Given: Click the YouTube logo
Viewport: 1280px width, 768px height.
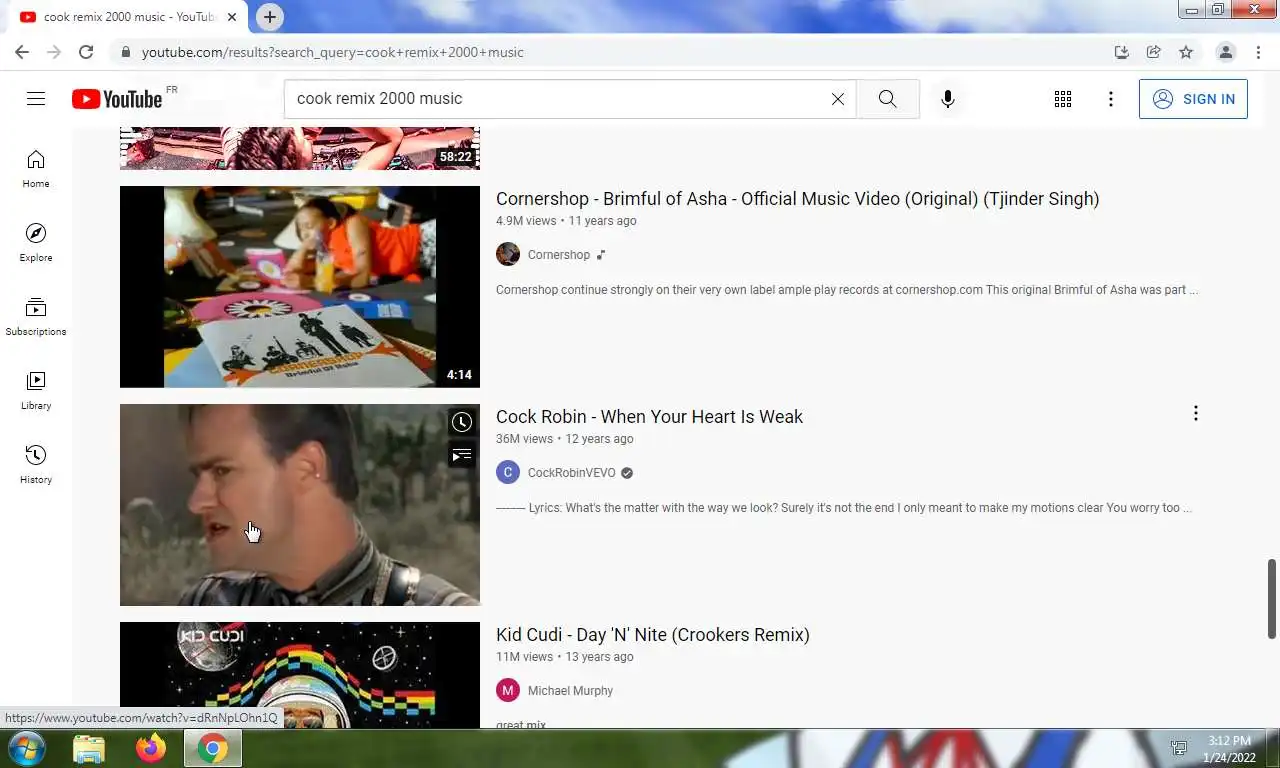Looking at the screenshot, I should coord(117,98).
